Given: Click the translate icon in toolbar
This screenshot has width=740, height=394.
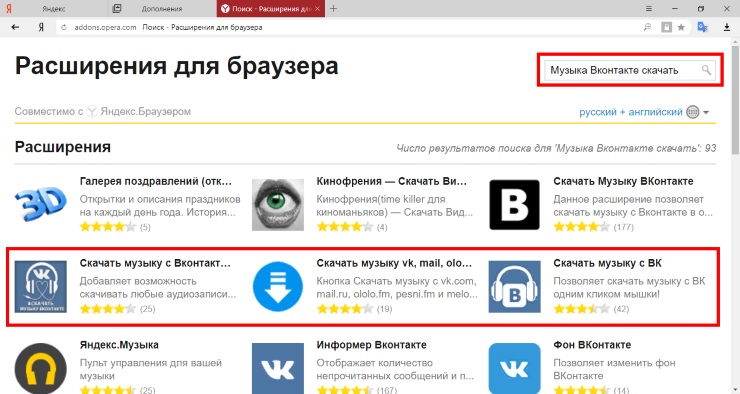Looking at the screenshot, I should click(702, 27).
